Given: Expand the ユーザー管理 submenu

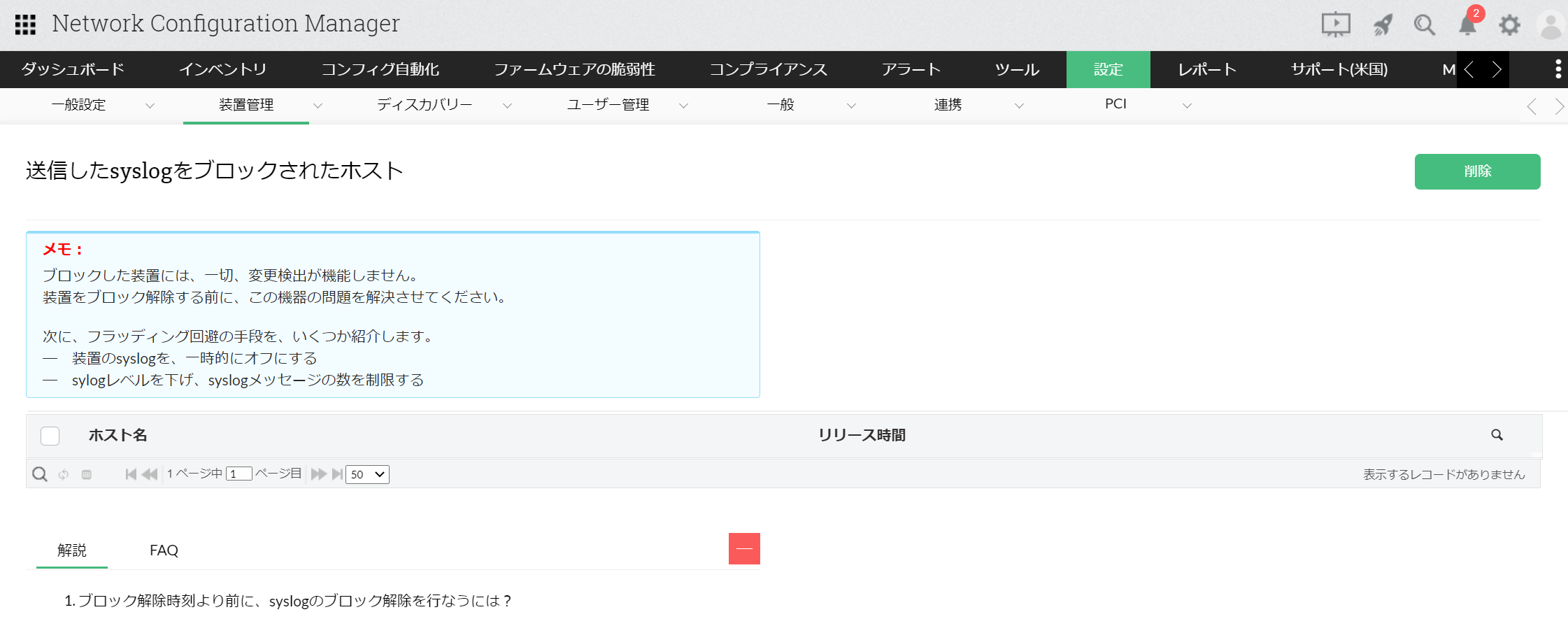Looking at the screenshot, I should [x=684, y=106].
